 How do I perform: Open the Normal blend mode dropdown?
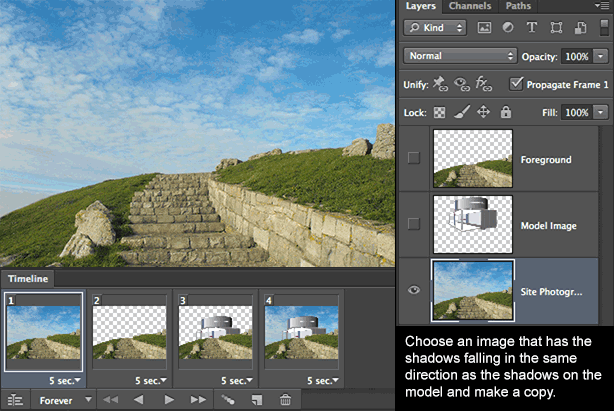(x=460, y=56)
